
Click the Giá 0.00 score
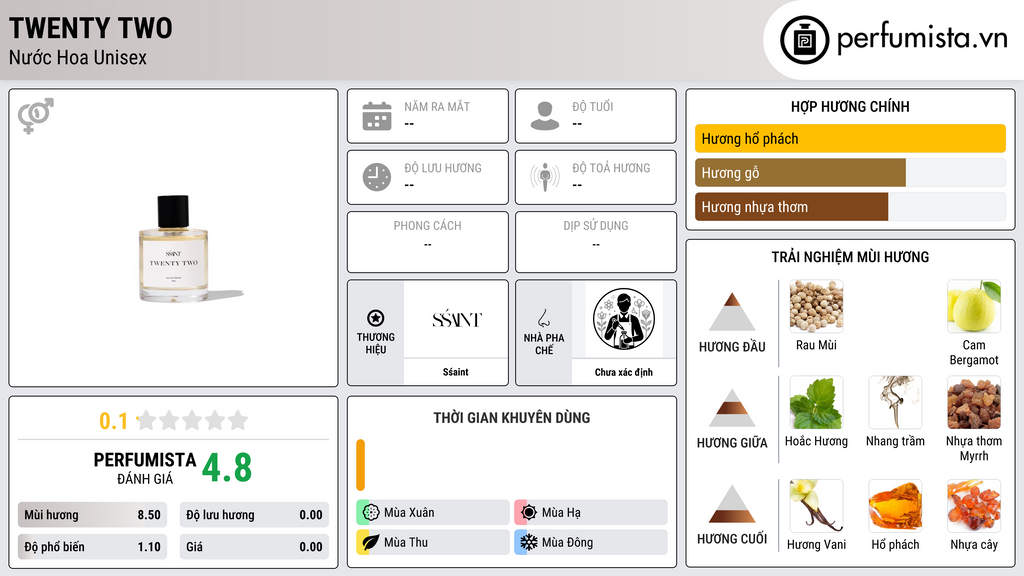pos(254,547)
